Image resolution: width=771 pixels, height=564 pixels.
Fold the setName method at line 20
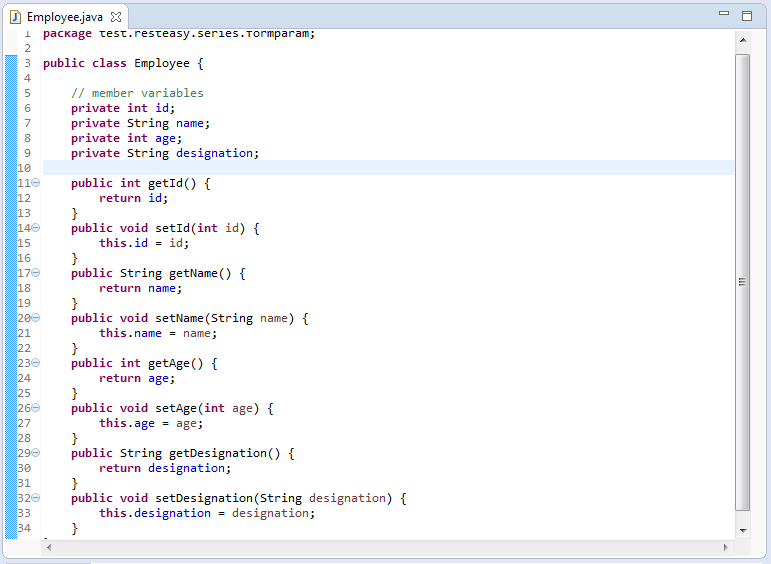(x=36, y=318)
